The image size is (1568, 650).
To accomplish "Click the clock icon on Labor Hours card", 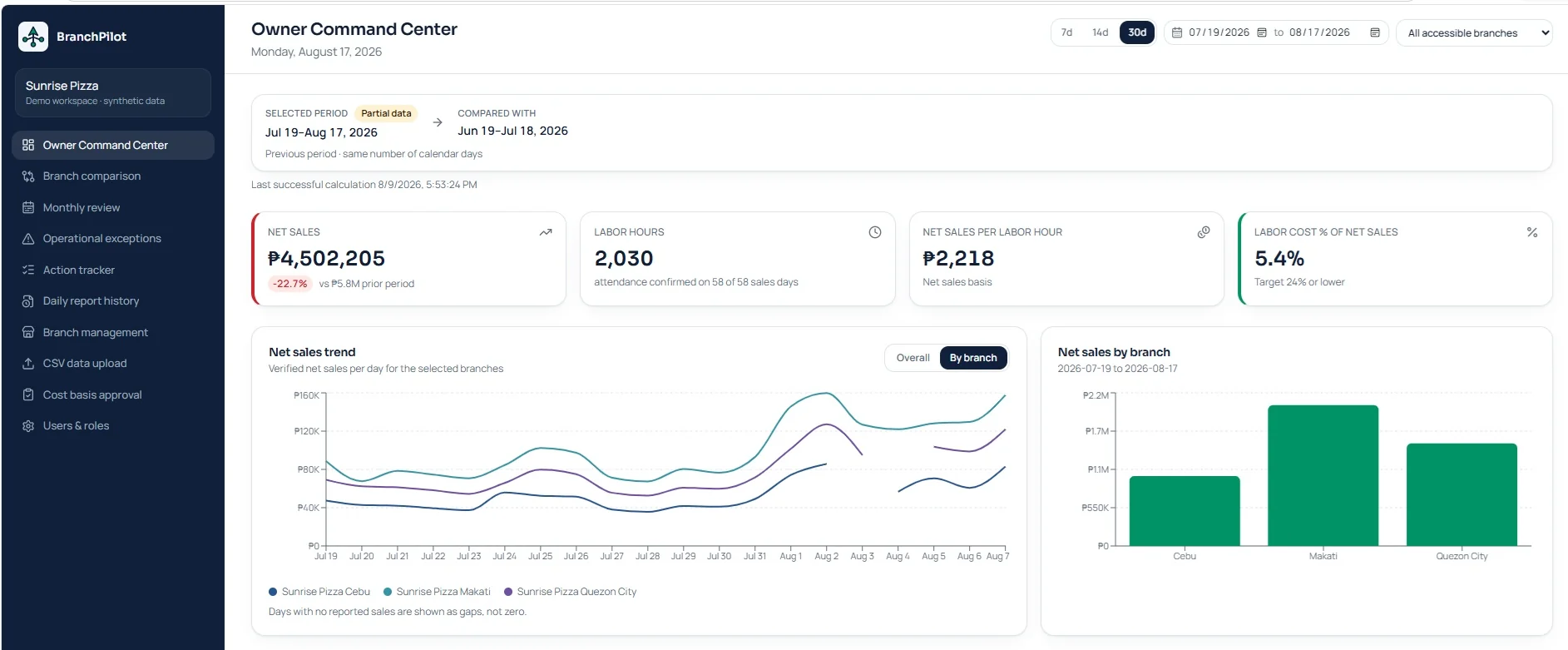I will pos(875,232).
